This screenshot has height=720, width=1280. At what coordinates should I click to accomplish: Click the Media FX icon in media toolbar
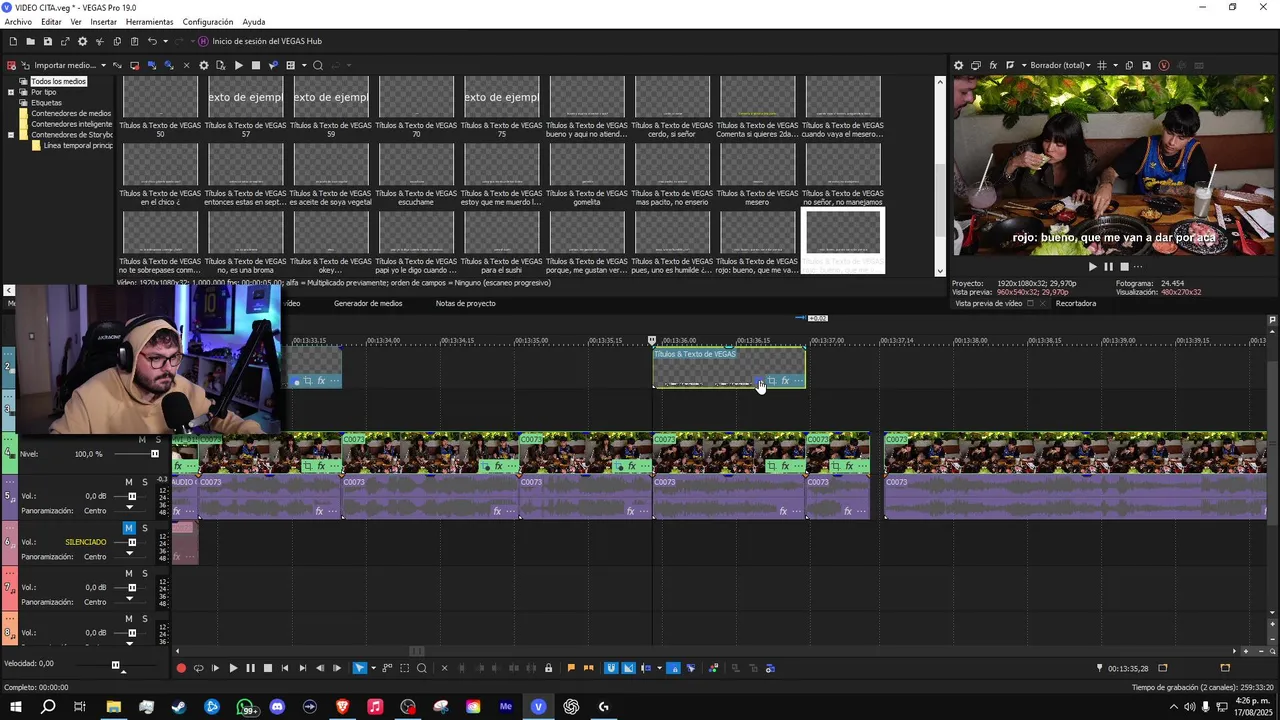(x=221, y=65)
